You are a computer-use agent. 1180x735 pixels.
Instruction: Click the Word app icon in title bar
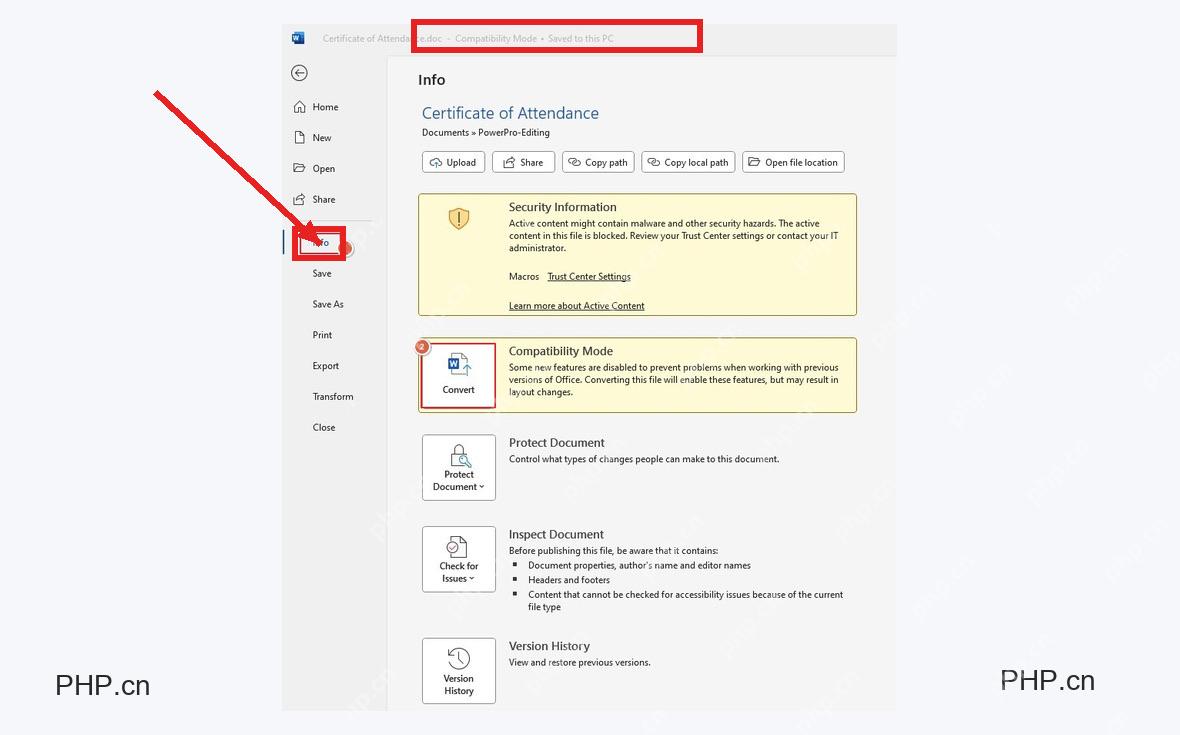(x=298, y=38)
